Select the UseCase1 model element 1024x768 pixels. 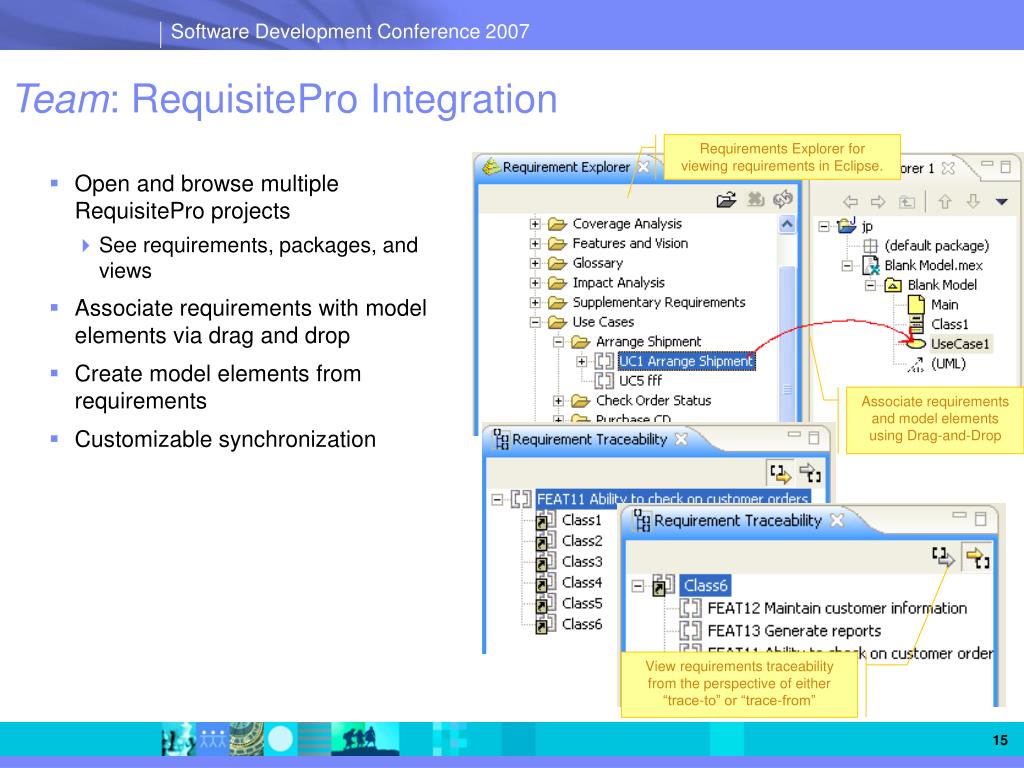click(959, 344)
